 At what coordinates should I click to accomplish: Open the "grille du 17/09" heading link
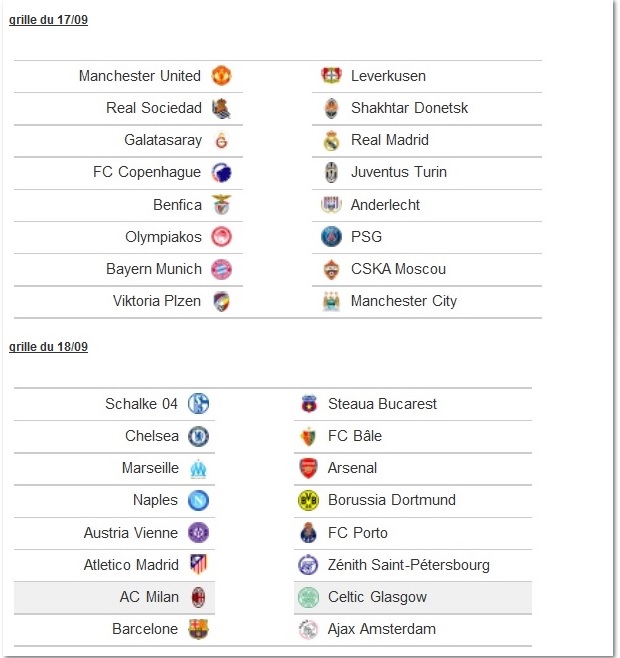(48, 20)
